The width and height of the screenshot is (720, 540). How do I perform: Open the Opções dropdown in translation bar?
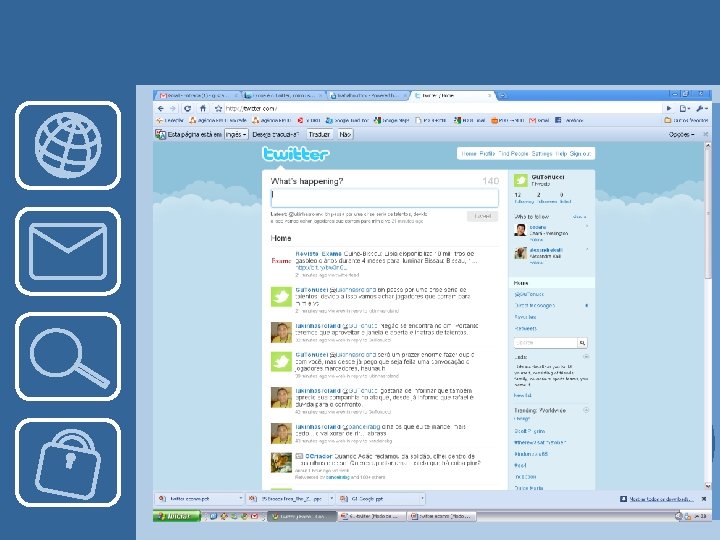click(681, 134)
